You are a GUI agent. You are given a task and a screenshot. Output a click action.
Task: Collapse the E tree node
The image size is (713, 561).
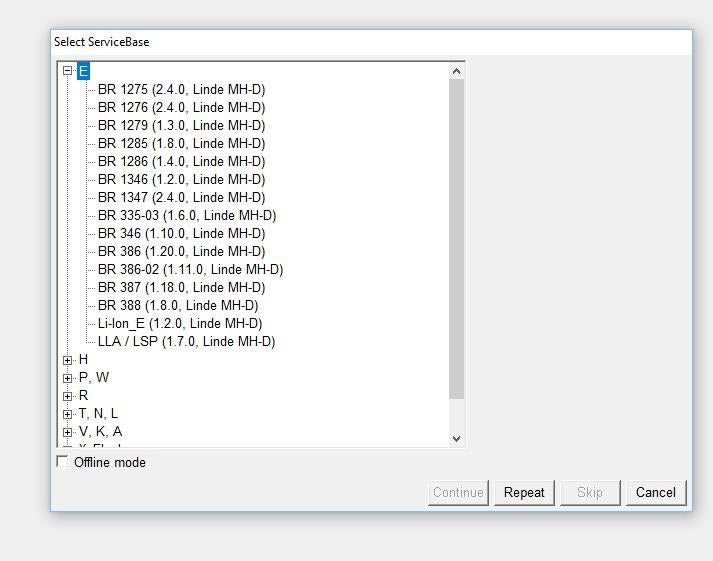67,71
